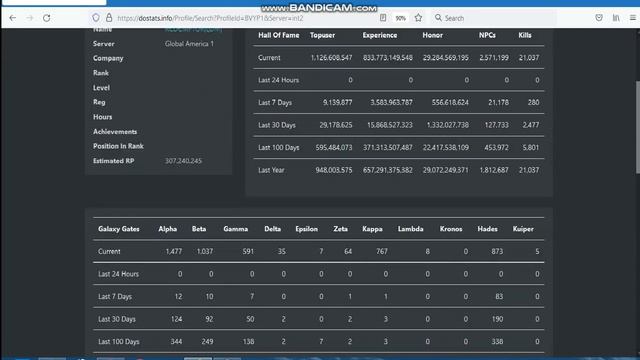The height and width of the screenshot is (360, 640).
Task: Click the page vertical scrollbar thumb
Action: pos(638,127)
